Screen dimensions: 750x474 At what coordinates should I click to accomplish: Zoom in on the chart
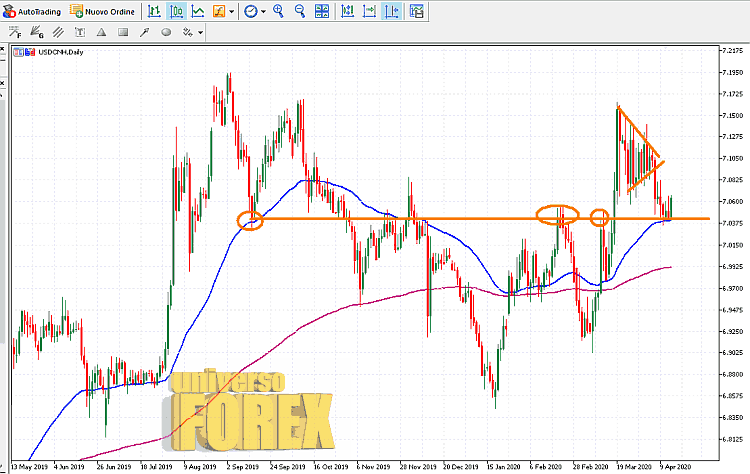click(x=278, y=12)
